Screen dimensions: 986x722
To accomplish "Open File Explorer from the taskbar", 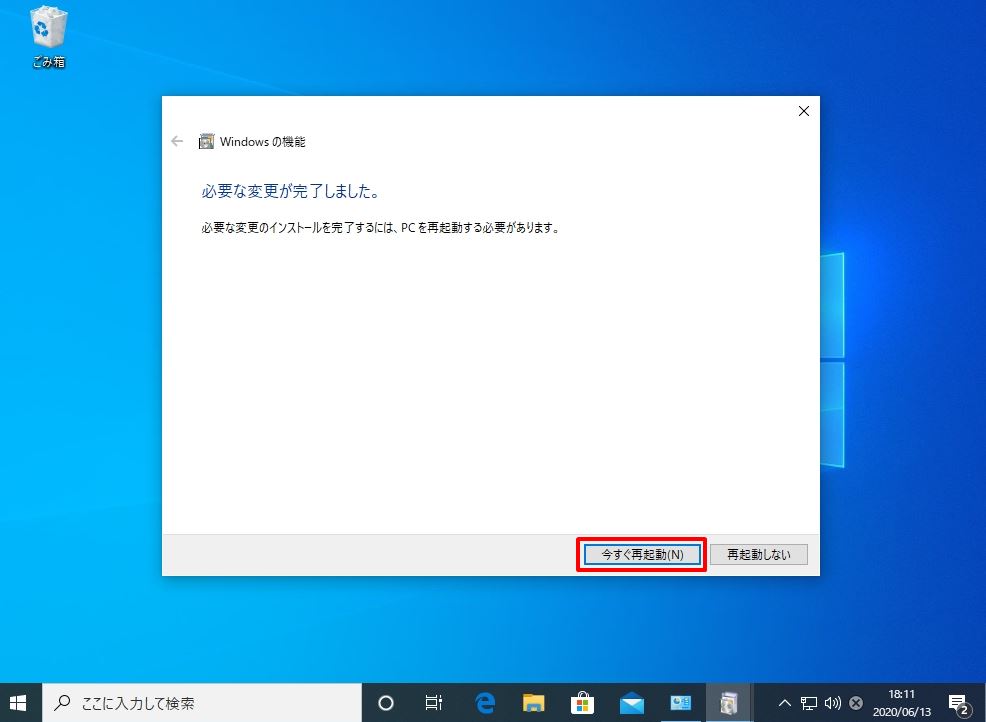I will coord(533,703).
